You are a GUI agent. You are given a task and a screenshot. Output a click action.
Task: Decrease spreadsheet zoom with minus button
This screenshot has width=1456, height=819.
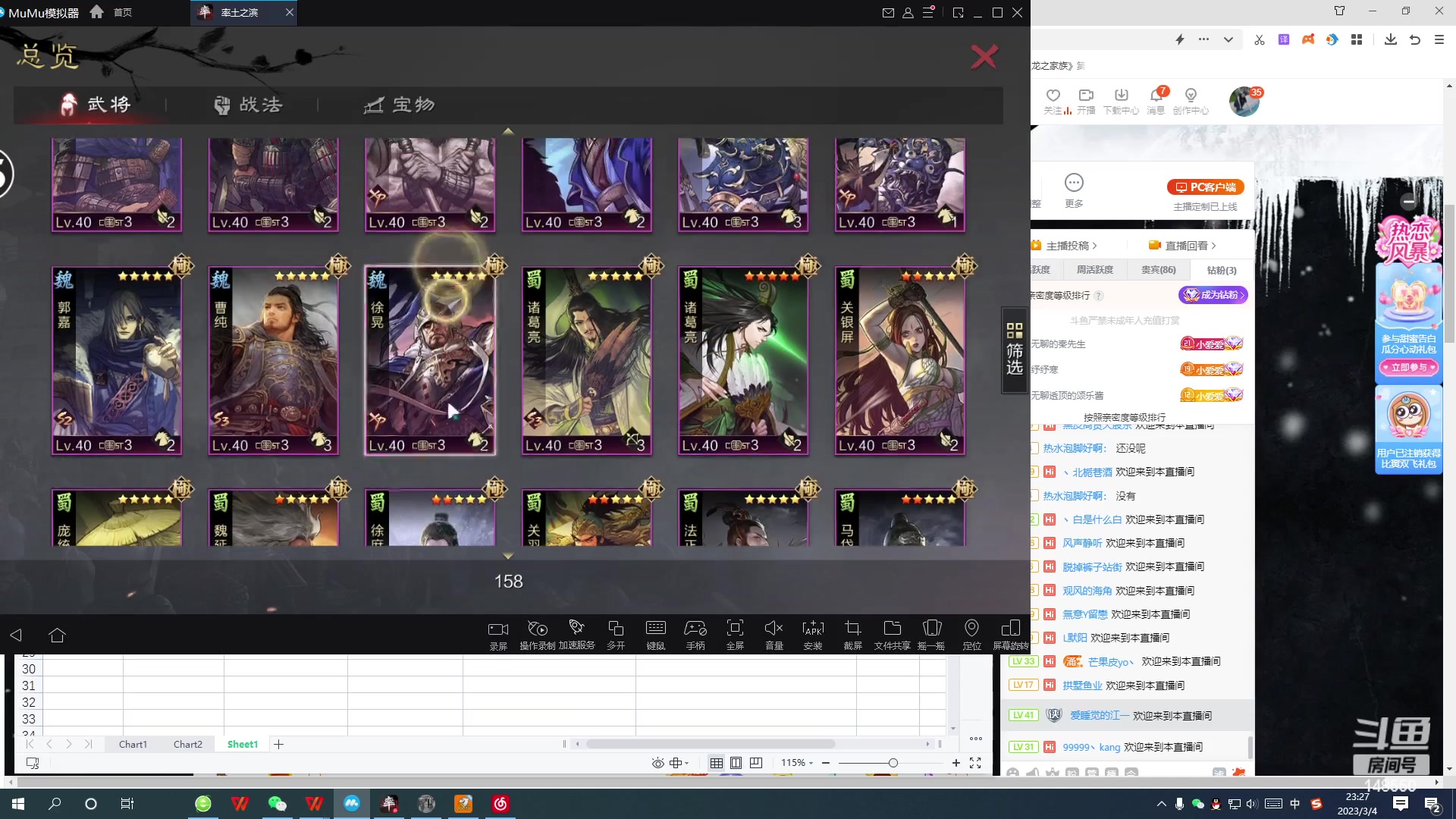pos(826,763)
